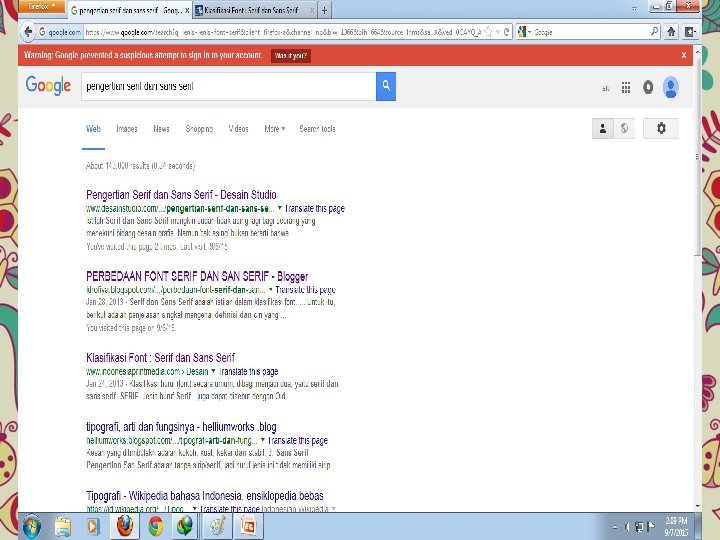The image size is (720, 540).
Task: Click magnifier in Firefox search box
Action: click(655, 32)
